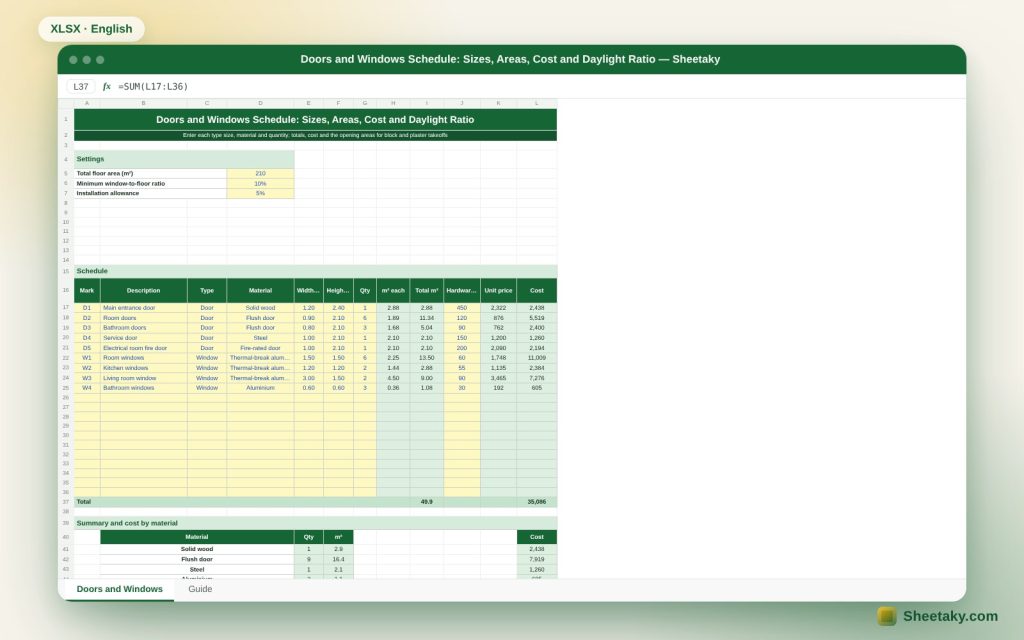Image resolution: width=1024 pixels, height=640 pixels.
Task: Select the 'Bathroom doors' description cell
Action: [144, 328]
